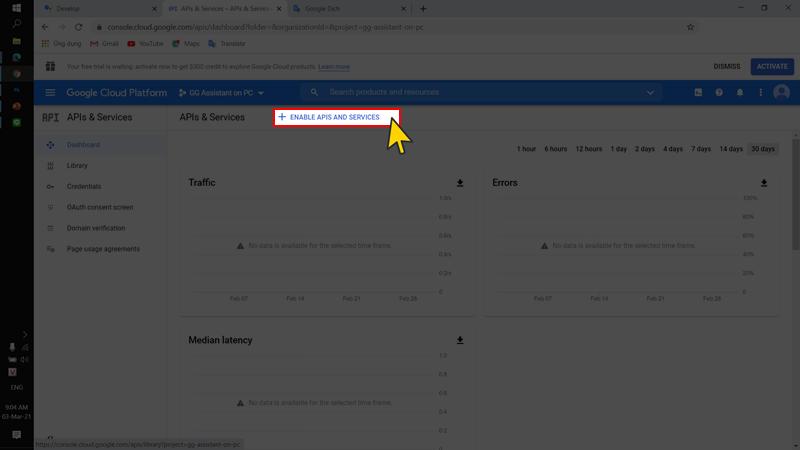Download the Errors chart data
This screenshot has width=800, height=450.
coord(764,183)
